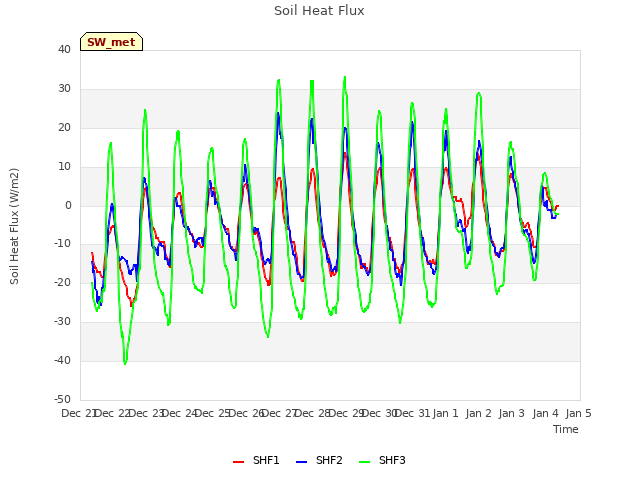Click the lowest green SHF3 trough near -40
This screenshot has width=640, height=480.
tap(125, 363)
